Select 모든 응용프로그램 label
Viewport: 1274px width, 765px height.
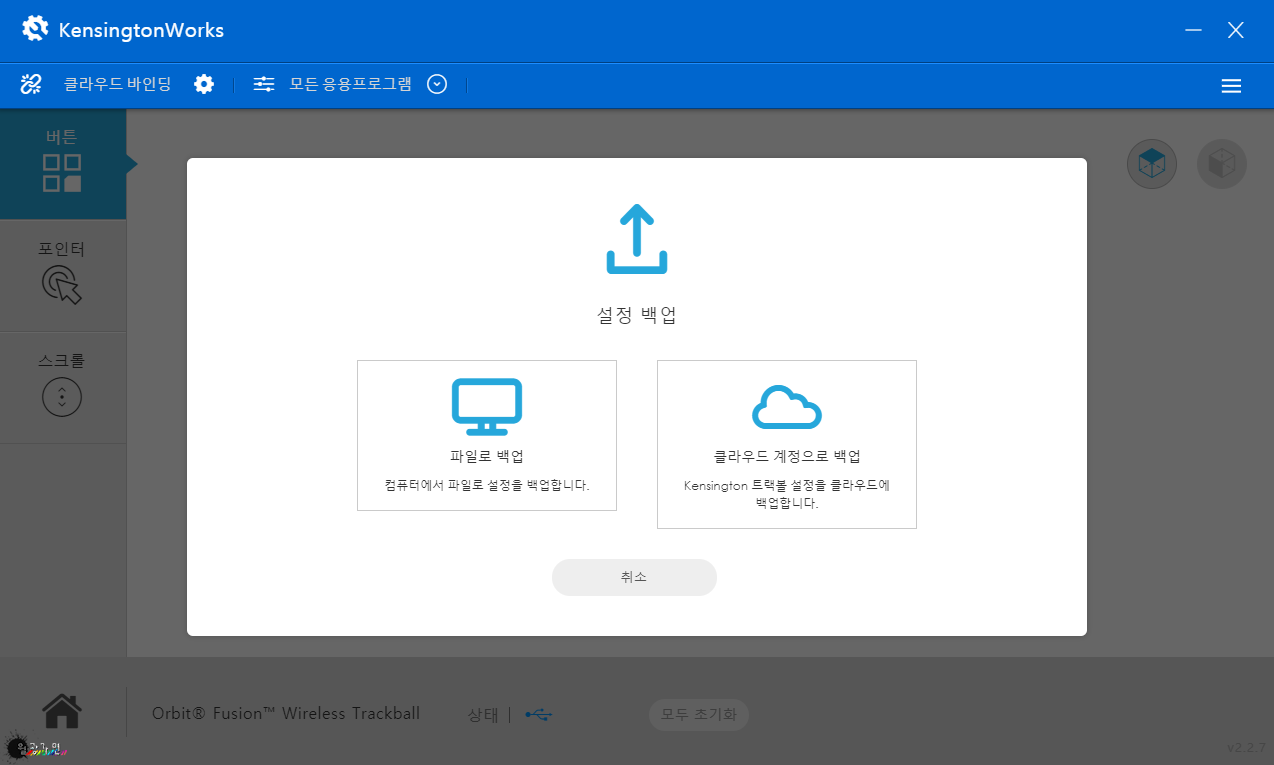coord(350,84)
